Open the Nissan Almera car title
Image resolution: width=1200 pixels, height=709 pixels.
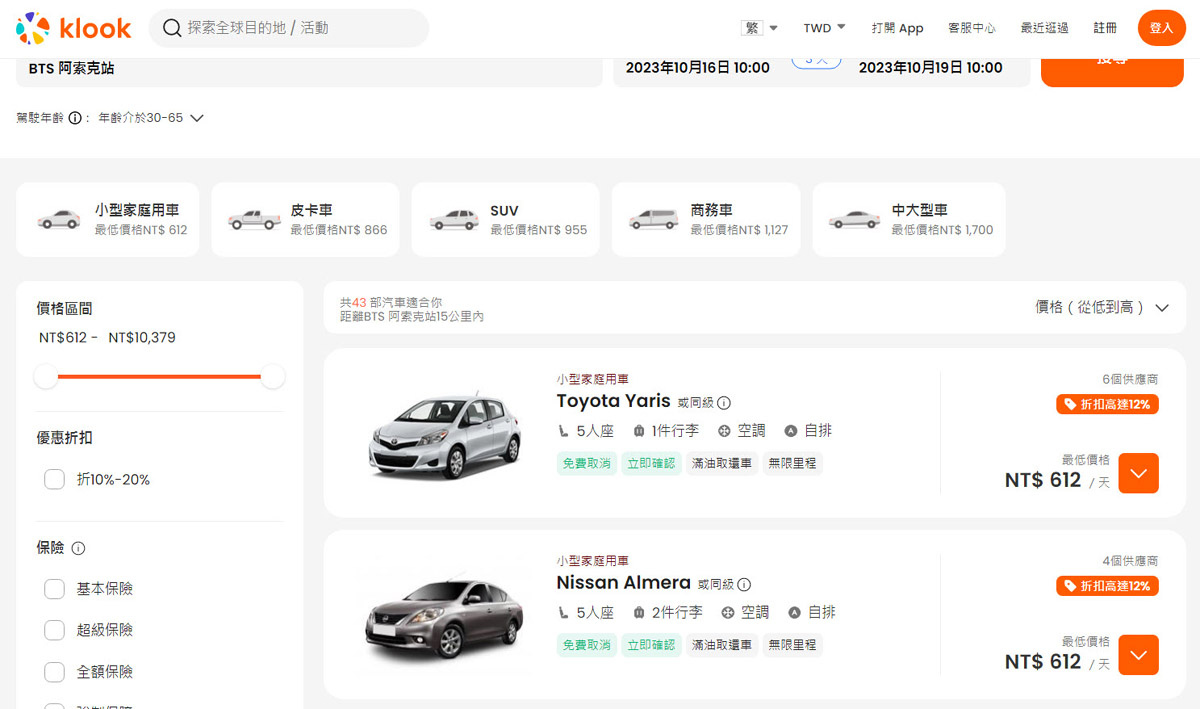click(623, 582)
